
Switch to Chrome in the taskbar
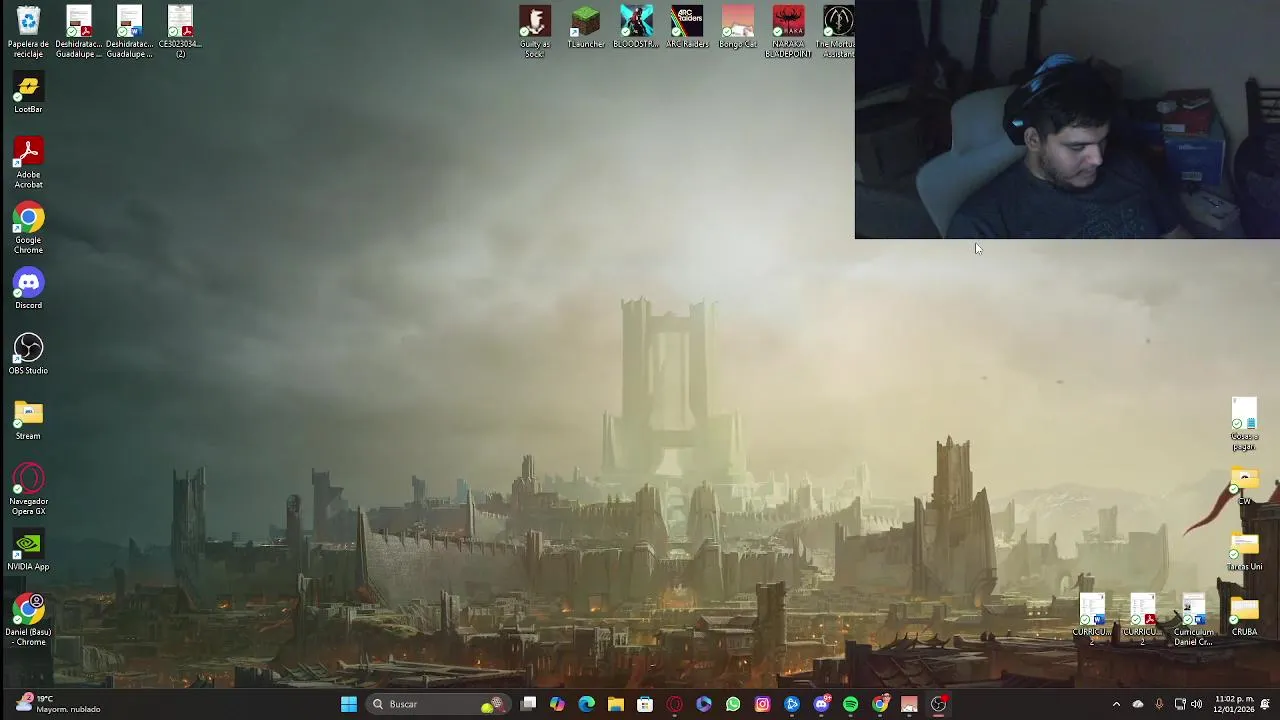click(x=880, y=704)
